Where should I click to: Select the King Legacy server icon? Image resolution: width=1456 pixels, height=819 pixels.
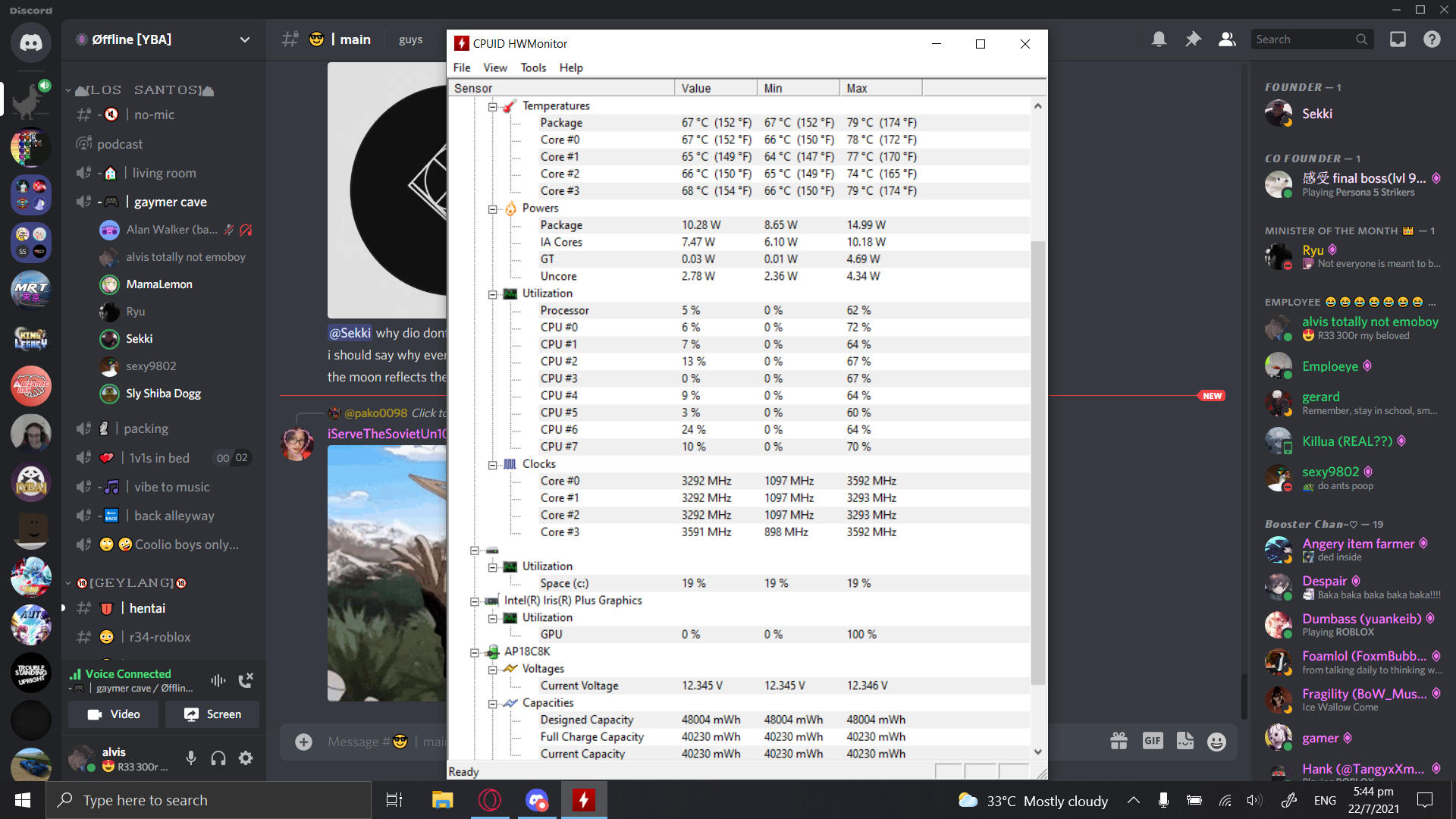tap(31, 338)
